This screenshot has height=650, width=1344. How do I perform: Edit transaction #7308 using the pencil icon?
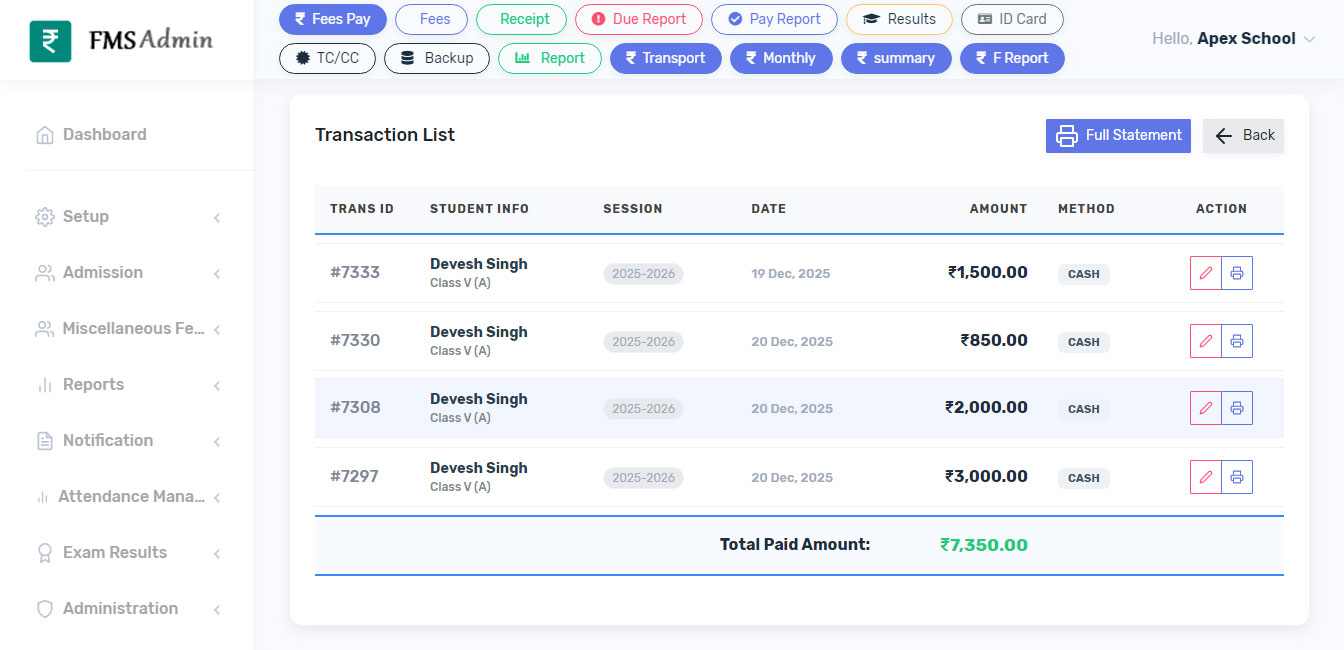(x=1205, y=408)
